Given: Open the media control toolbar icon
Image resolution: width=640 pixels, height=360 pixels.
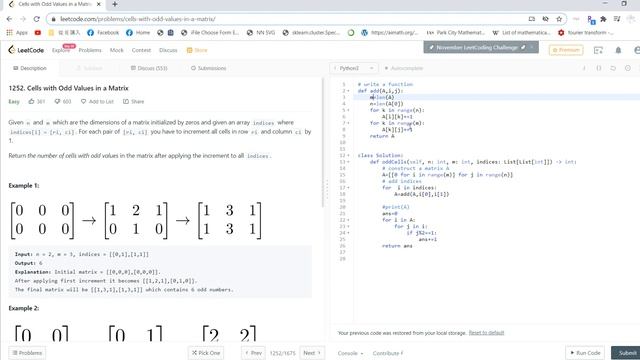Looking at the screenshot, I should tap(617, 19).
